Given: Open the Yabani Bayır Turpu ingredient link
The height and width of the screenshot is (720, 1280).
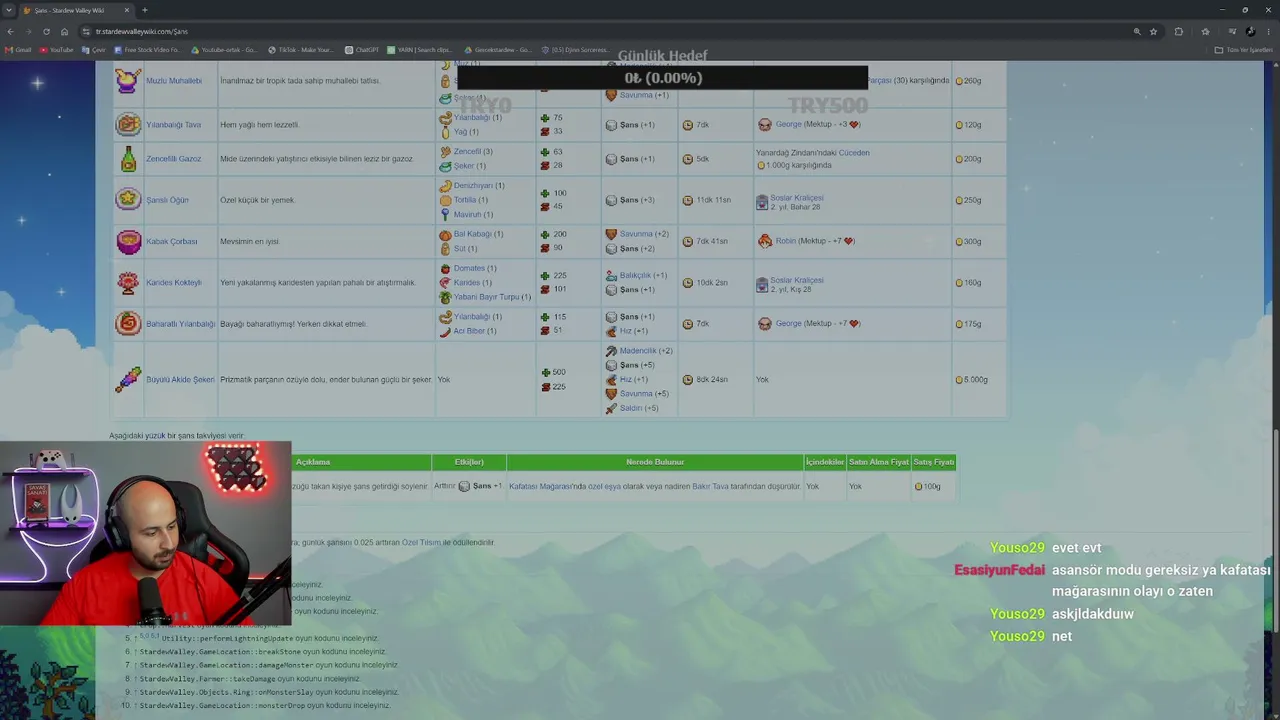Looking at the screenshot, I should coord(487,297).
